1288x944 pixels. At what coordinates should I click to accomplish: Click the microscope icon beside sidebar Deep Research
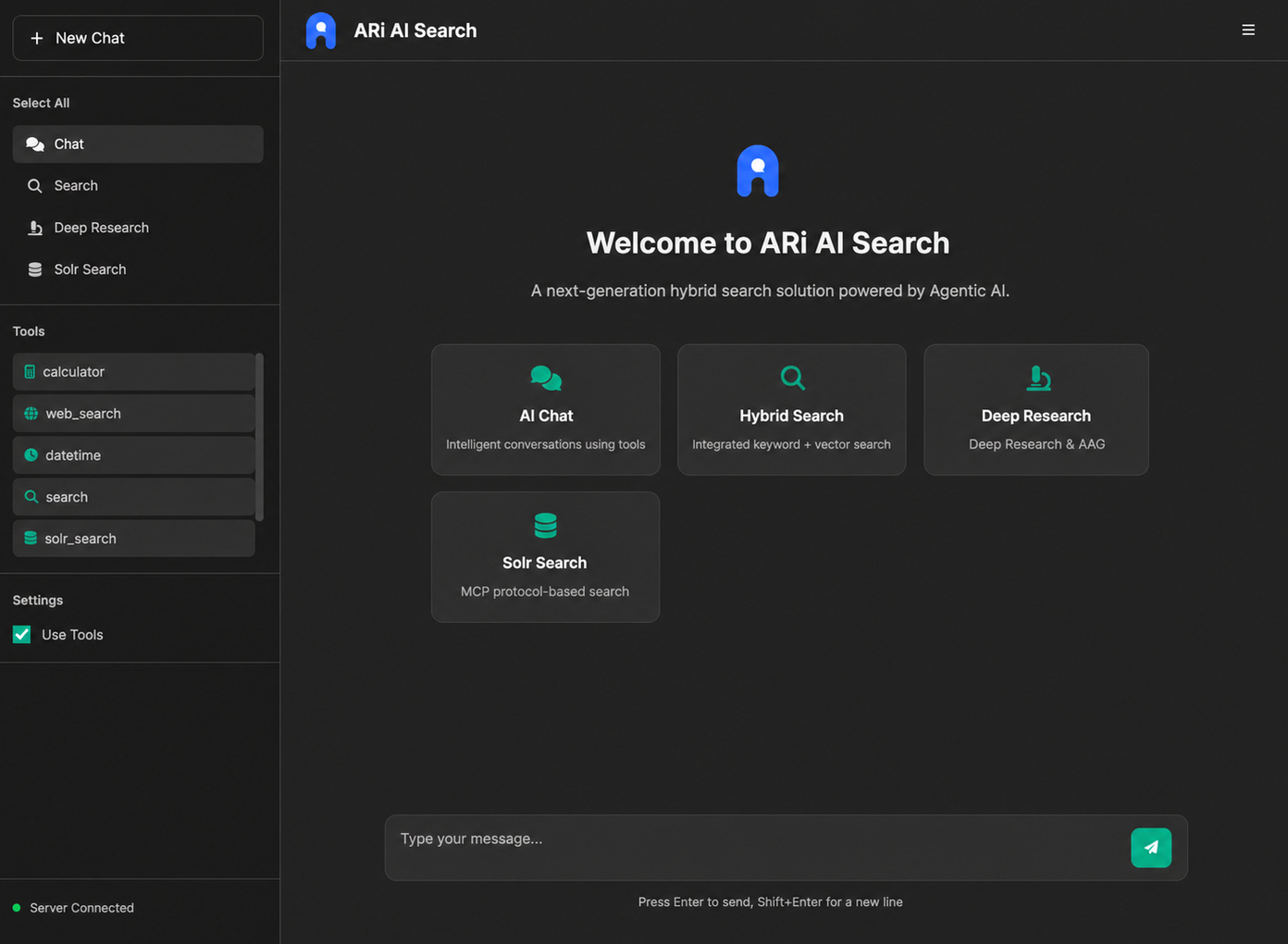(35, 228)
